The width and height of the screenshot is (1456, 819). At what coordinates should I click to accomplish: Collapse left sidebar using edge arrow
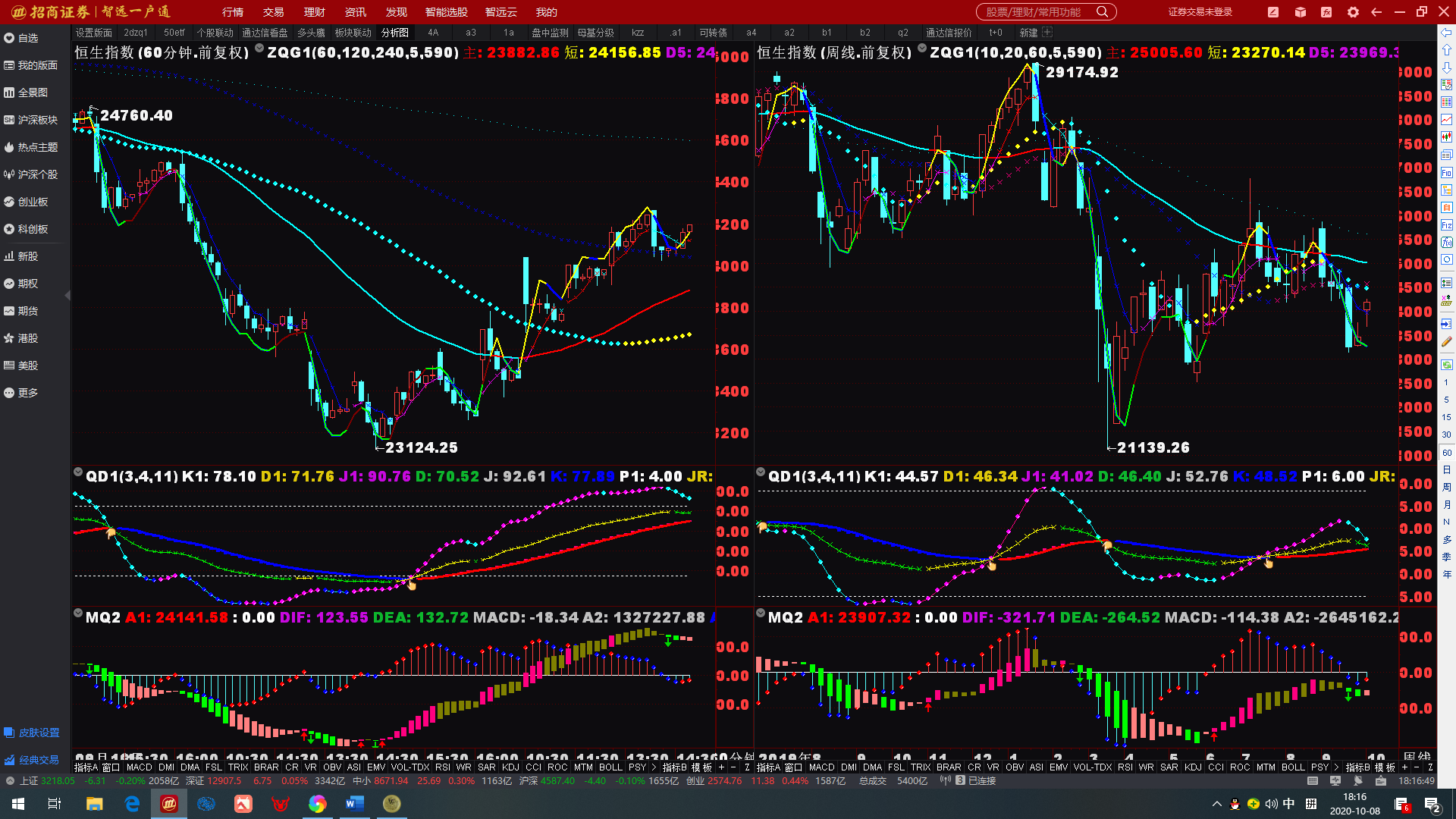(67, 296)
